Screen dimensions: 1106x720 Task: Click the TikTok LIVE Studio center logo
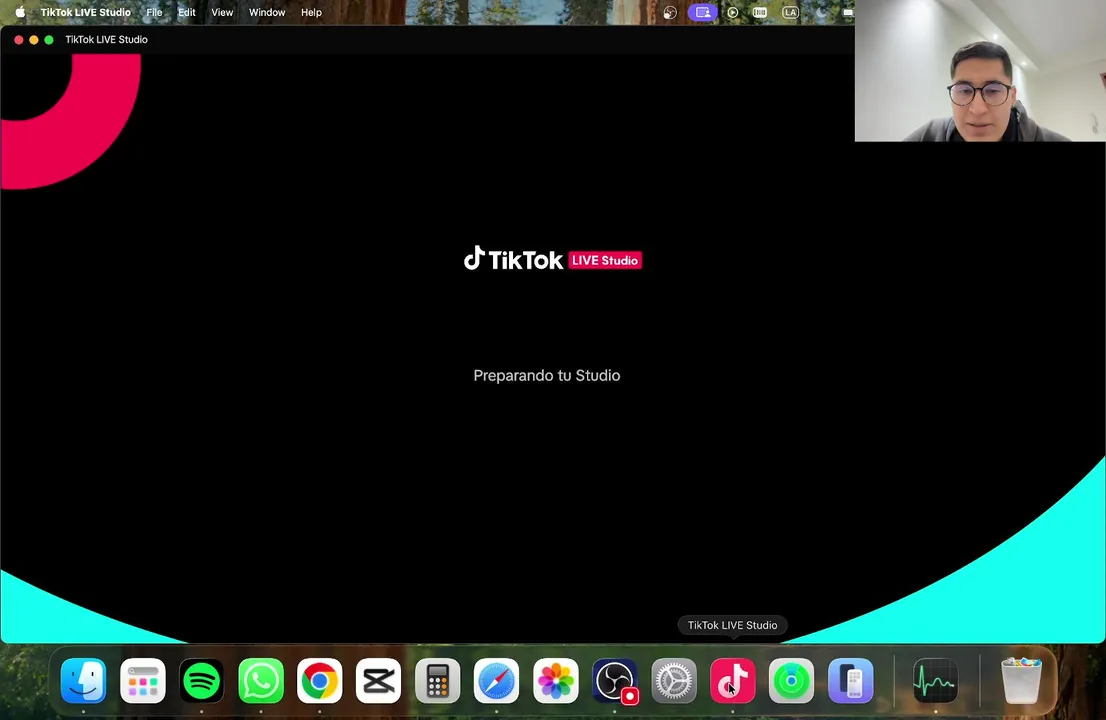tap(552, 259)
